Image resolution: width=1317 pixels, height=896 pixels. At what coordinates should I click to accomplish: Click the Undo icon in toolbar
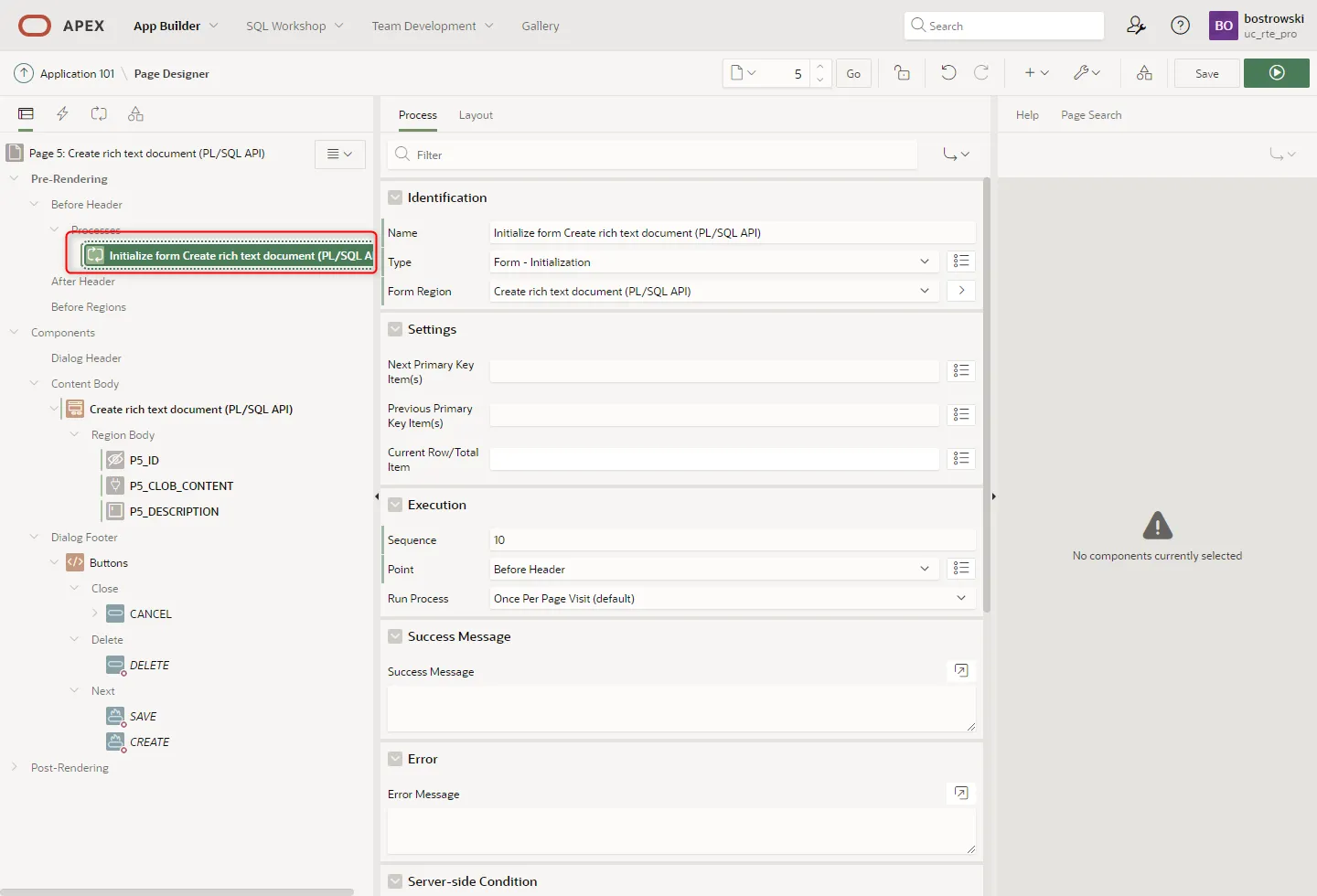(x=948, y=73)
